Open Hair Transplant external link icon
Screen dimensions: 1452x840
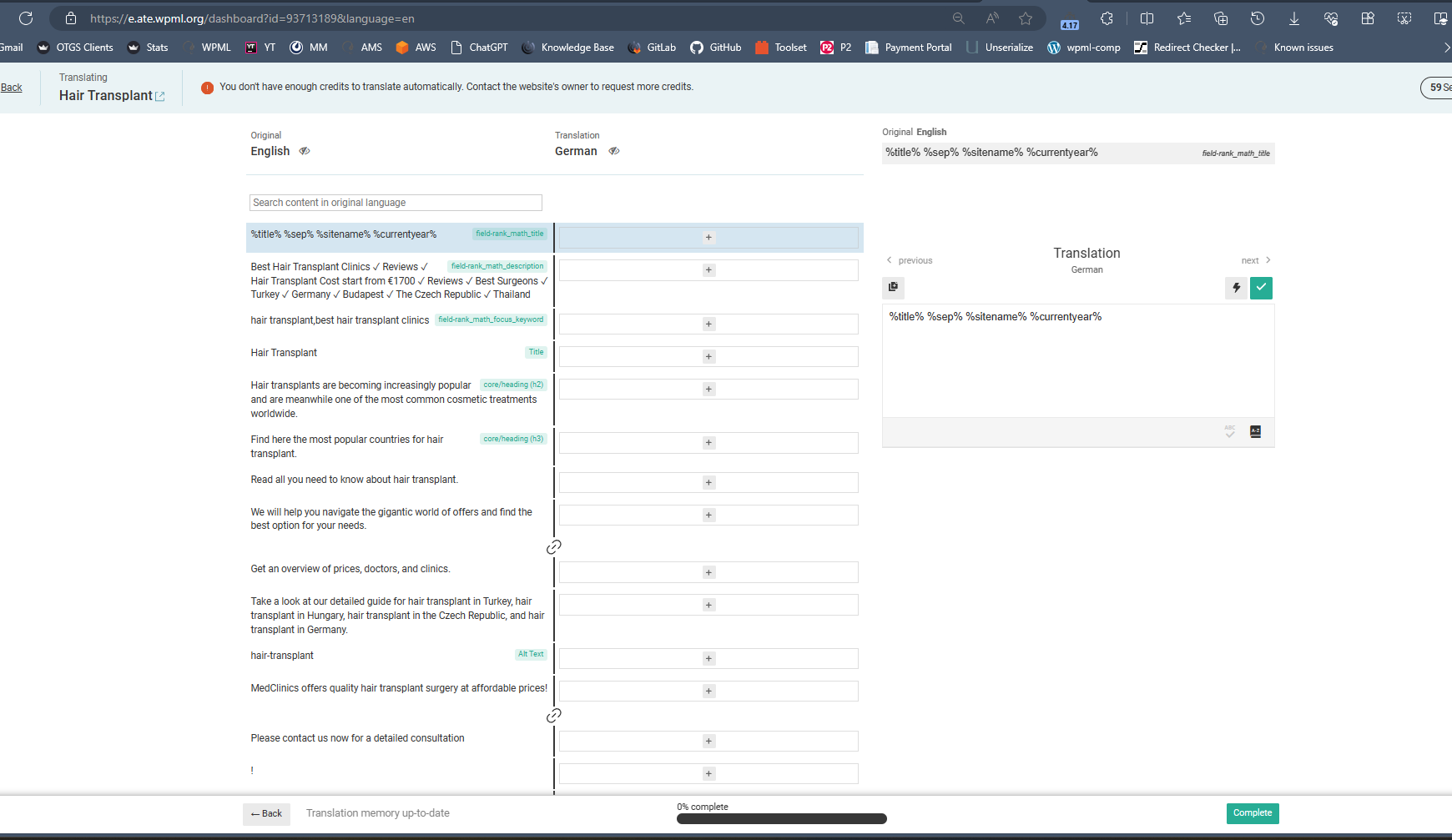[x=160, y=97]
